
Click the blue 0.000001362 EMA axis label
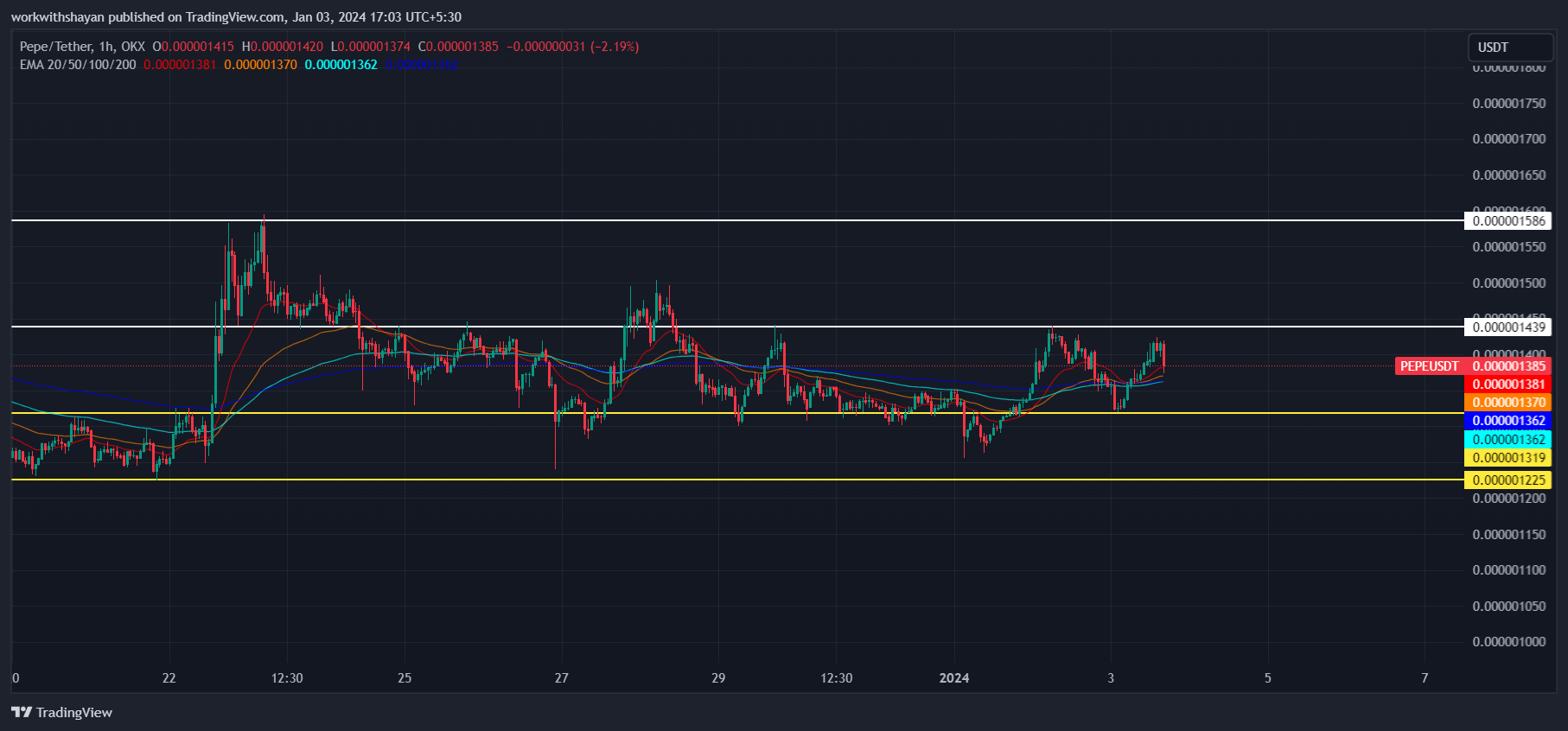click(x=1508, y=421)
